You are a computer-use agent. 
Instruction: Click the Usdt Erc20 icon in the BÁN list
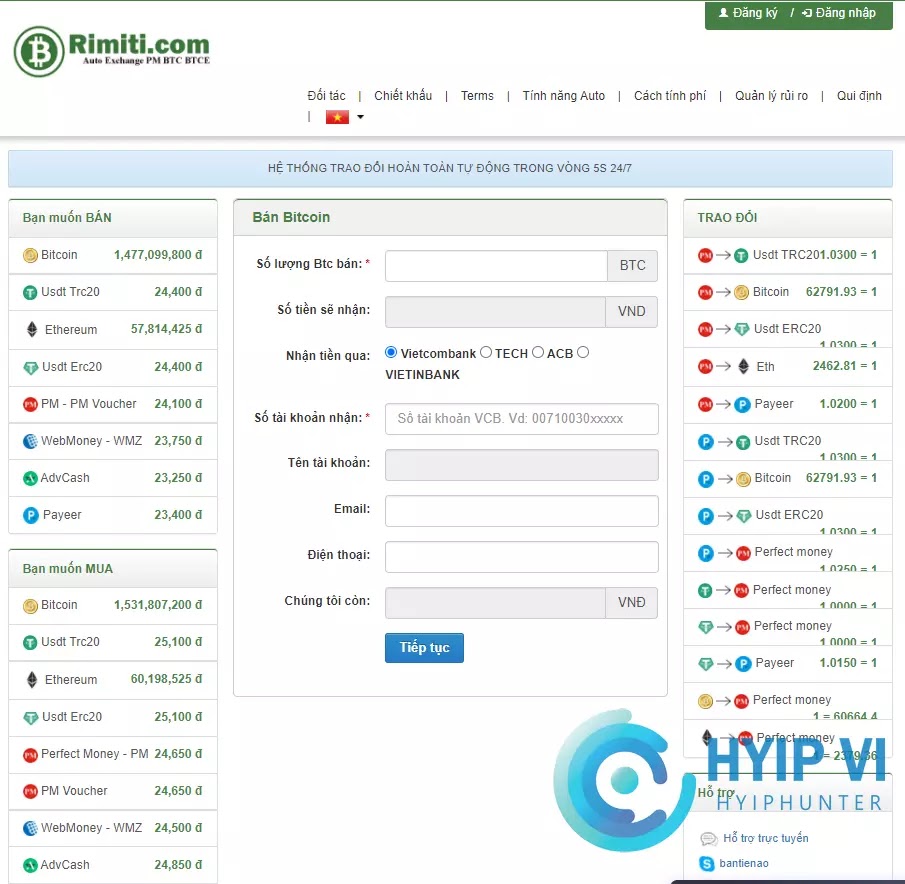tap(31, 367)
